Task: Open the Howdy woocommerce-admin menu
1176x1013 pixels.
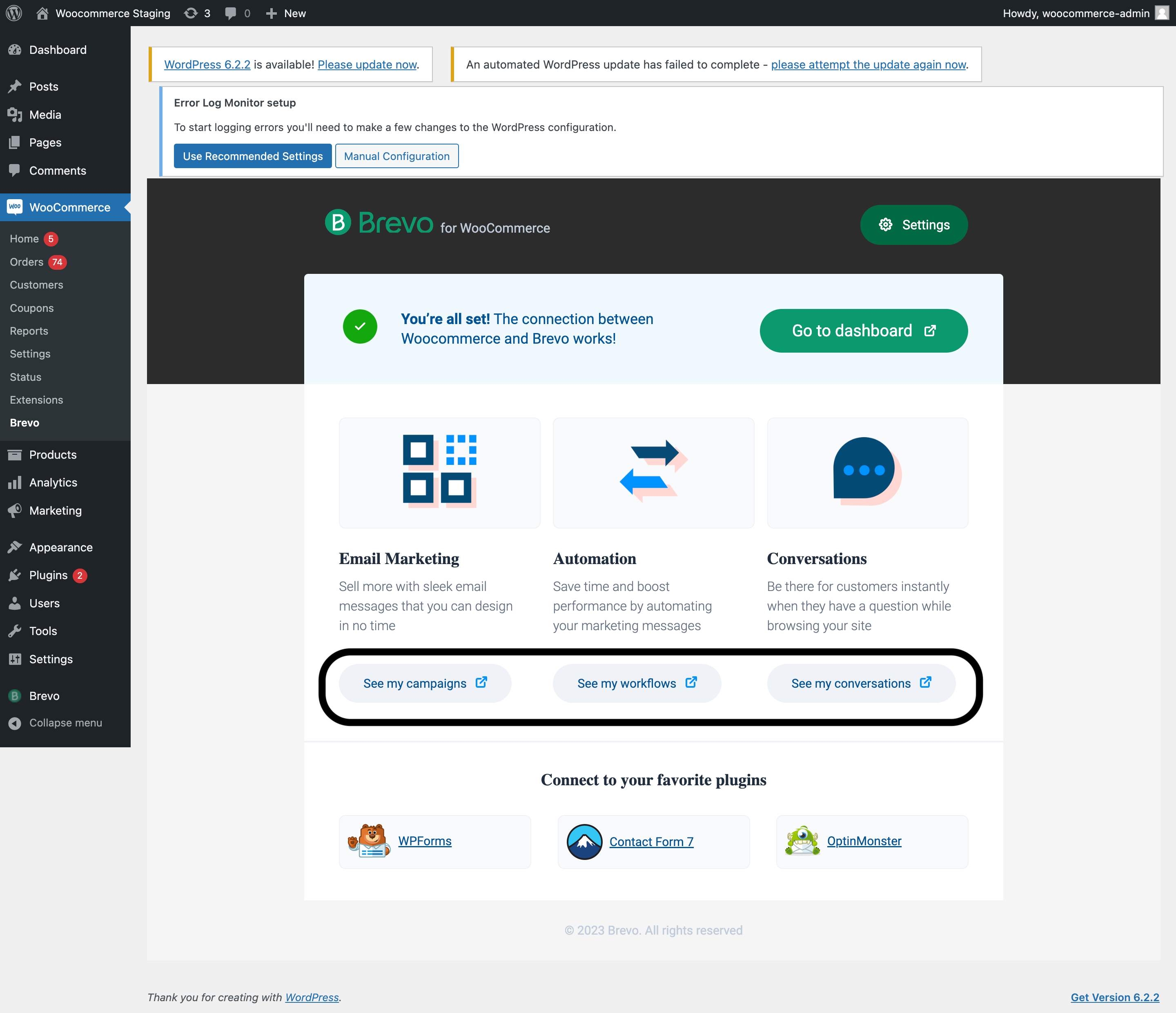Action: tap(1076, 13)
